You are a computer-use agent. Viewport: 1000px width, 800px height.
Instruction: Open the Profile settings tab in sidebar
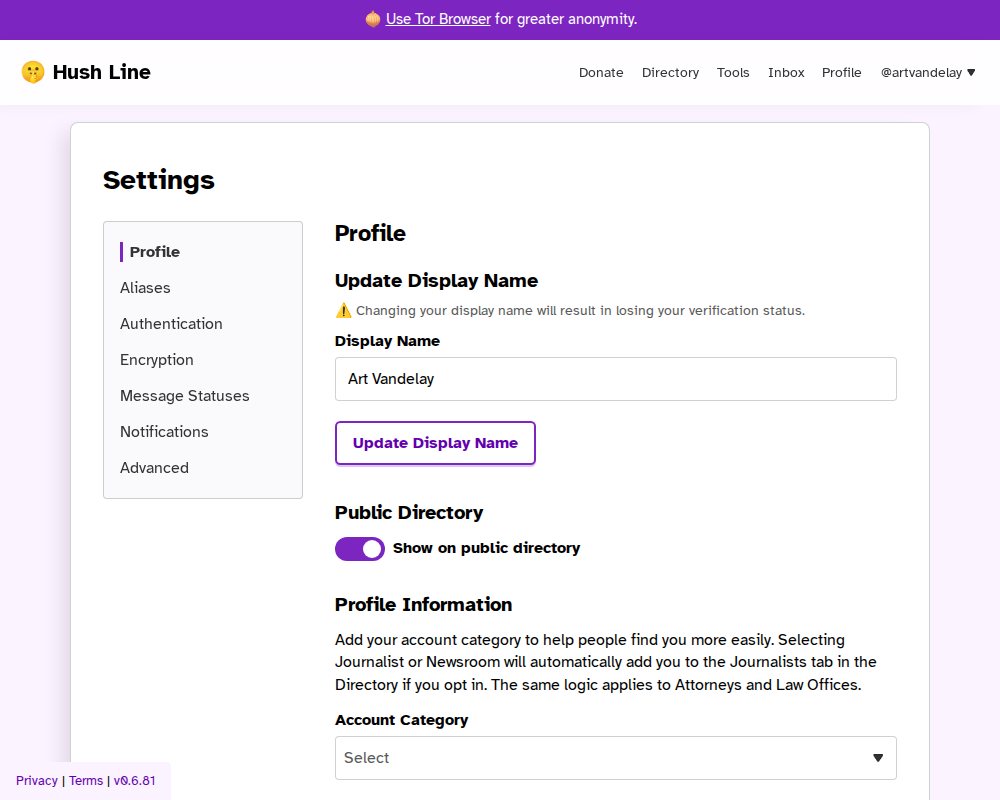click(155, 252)
